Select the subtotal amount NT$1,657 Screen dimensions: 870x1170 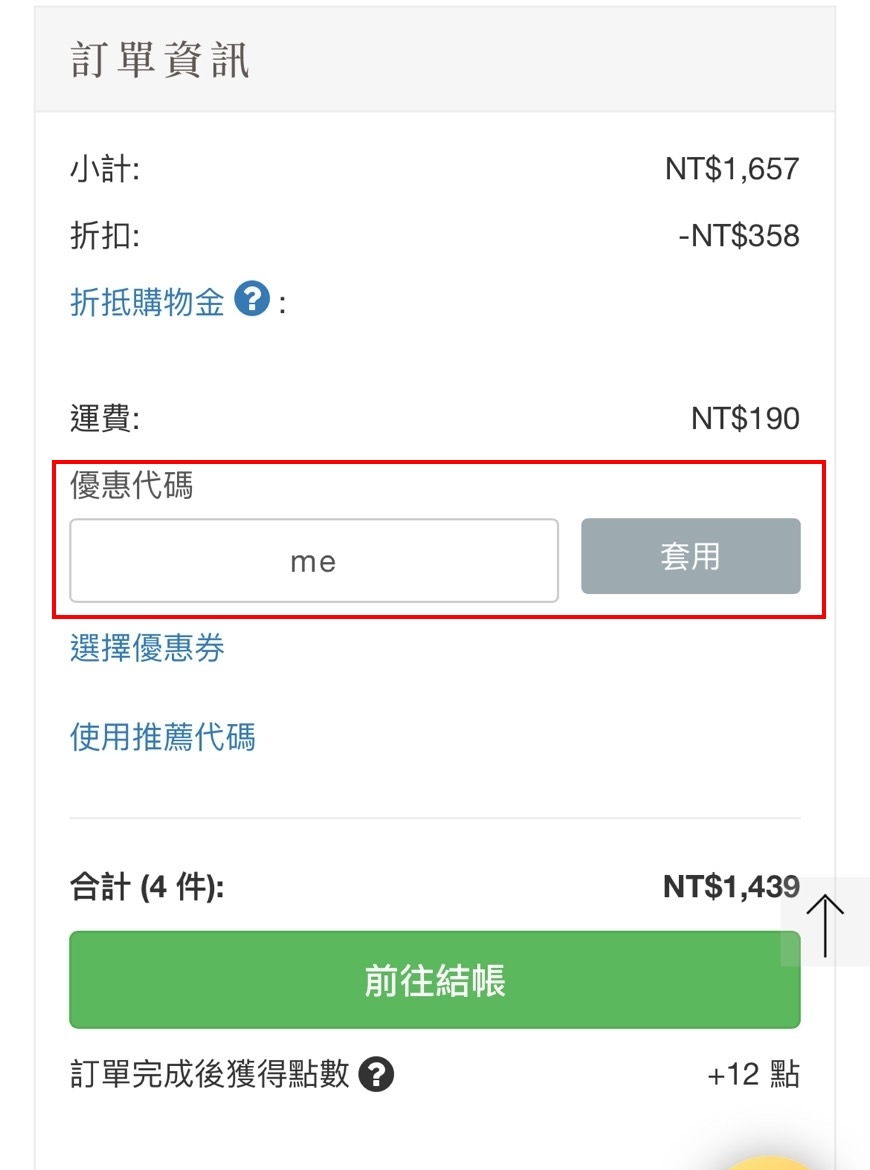[x=732, y=168]
